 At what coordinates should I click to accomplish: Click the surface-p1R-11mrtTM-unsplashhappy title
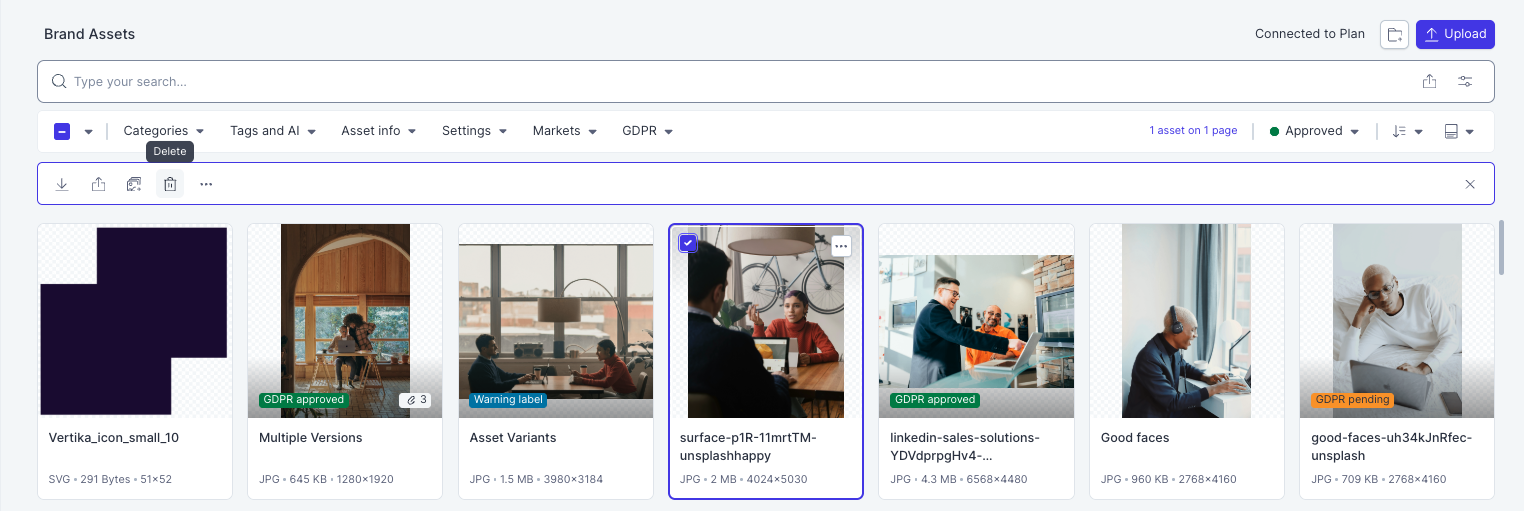748,447
